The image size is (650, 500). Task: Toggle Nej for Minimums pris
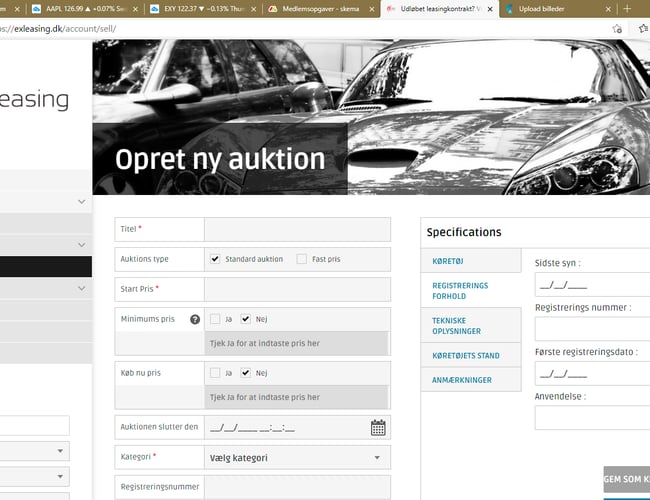245,319
